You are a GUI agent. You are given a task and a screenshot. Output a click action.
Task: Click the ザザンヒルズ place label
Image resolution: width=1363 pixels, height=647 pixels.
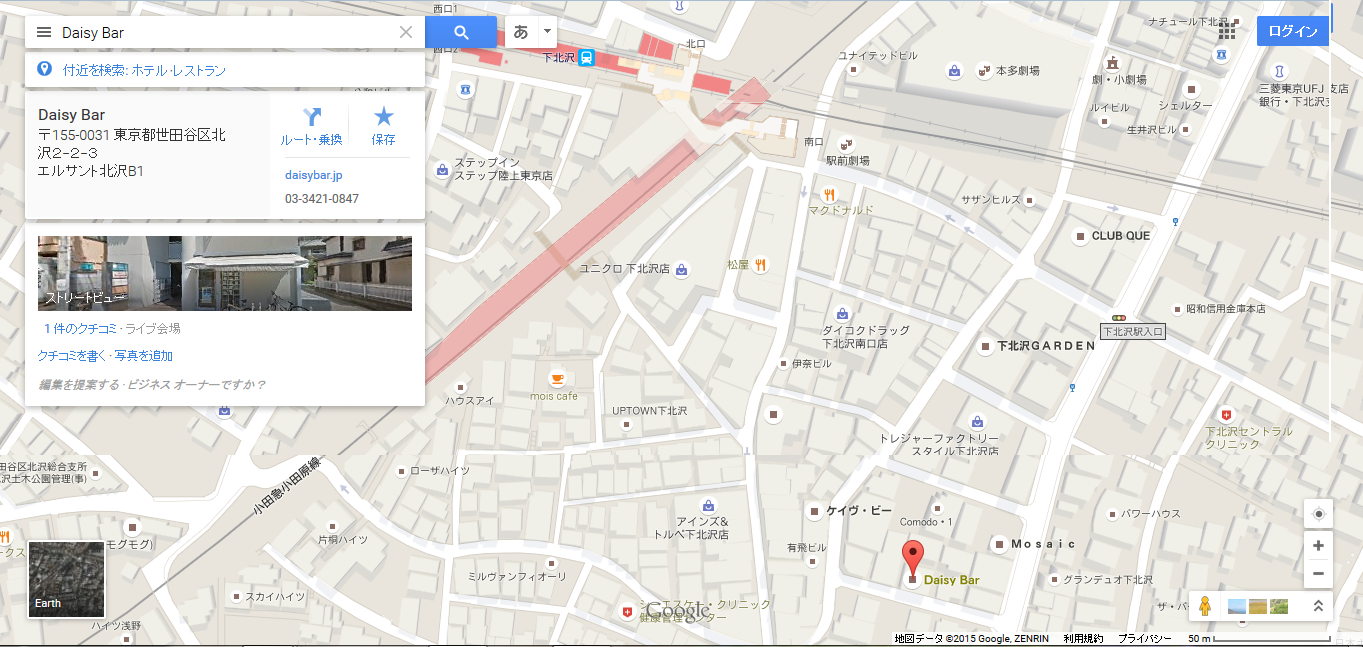991,200
